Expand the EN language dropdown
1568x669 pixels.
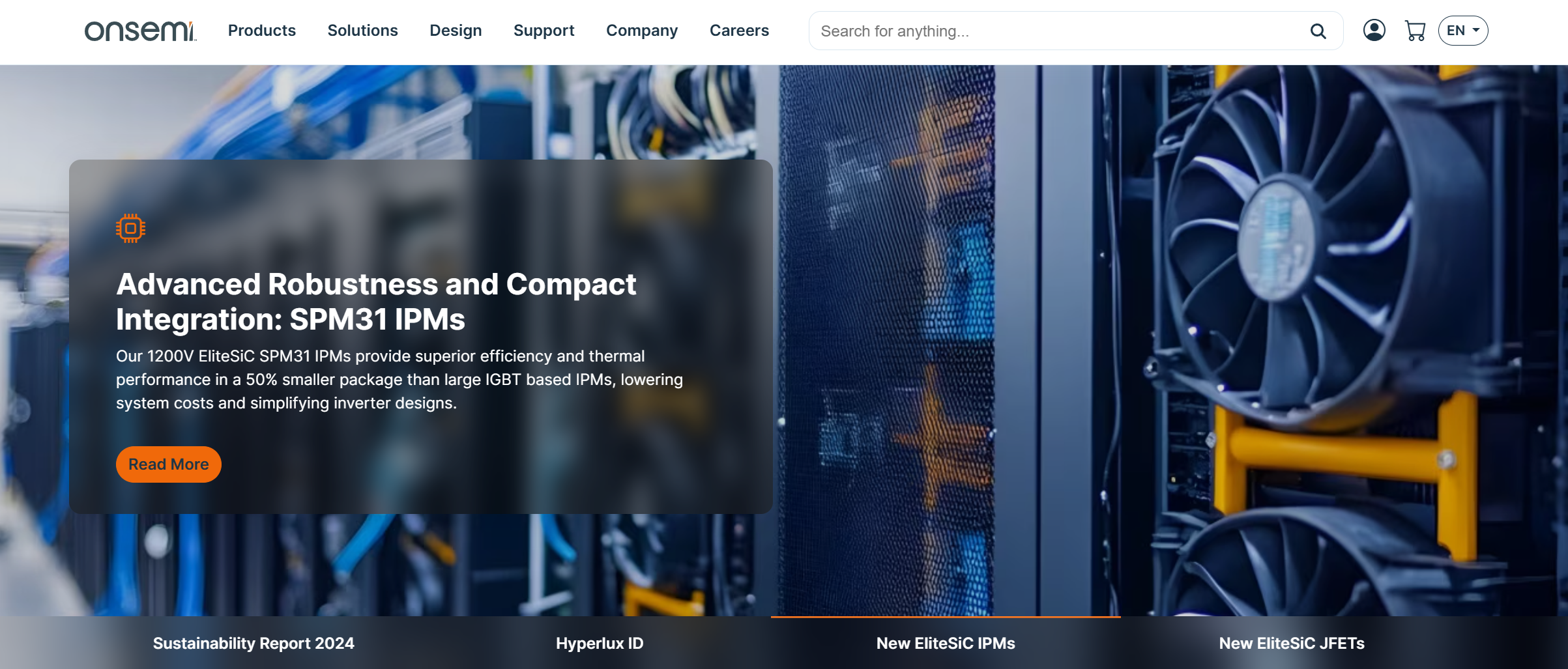click(x=1462, y=31)
